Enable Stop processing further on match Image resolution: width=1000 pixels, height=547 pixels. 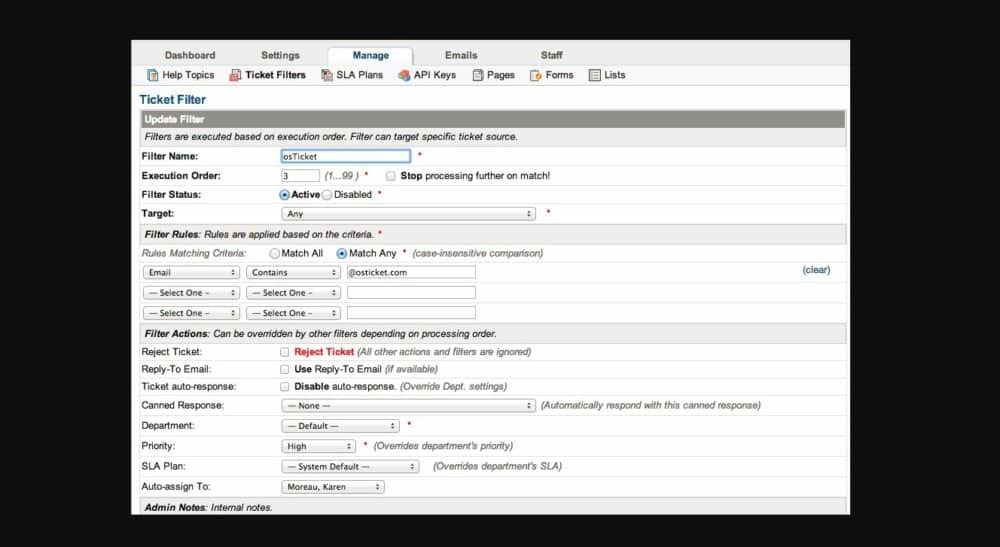pyautogui.click(x=391, y=176)
